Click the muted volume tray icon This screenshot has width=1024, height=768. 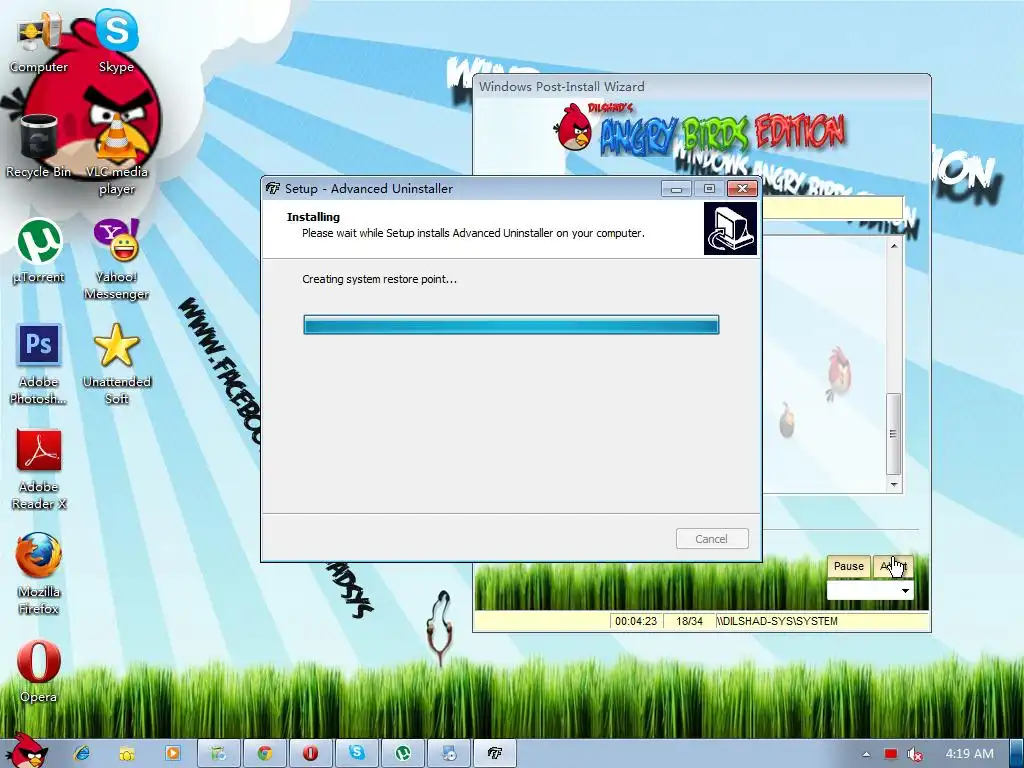point(915,754)
